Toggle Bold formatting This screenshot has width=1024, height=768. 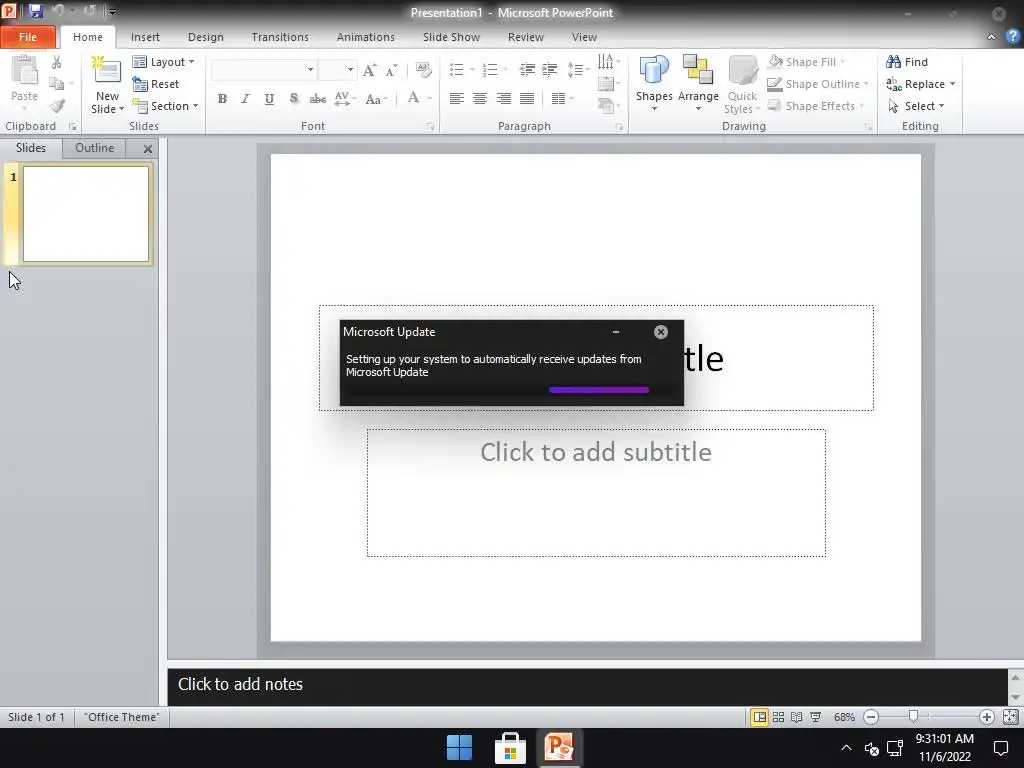click(222, 99)
